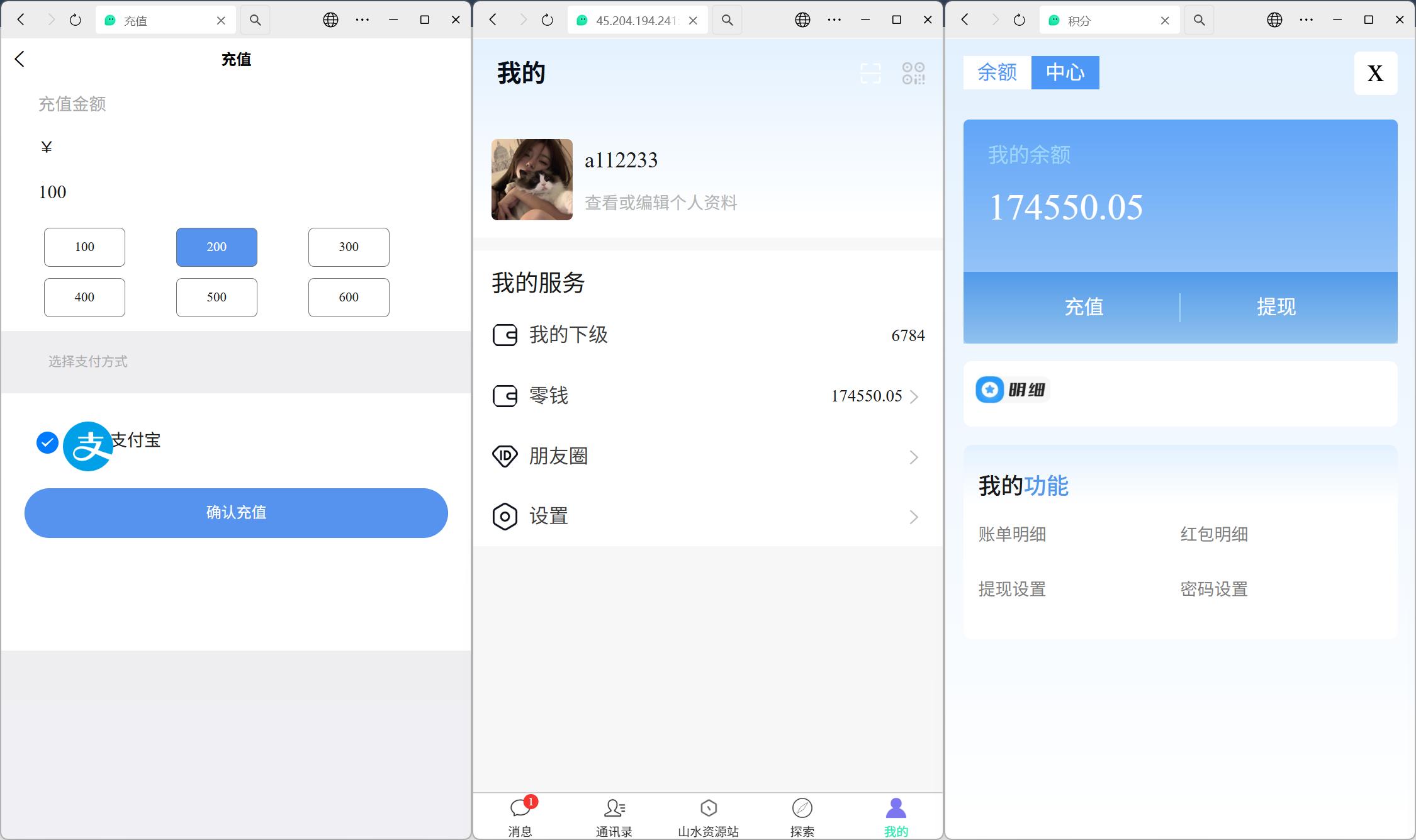
Task: Open the scan icon on 我的 page
Action: [x=870, y=73]
